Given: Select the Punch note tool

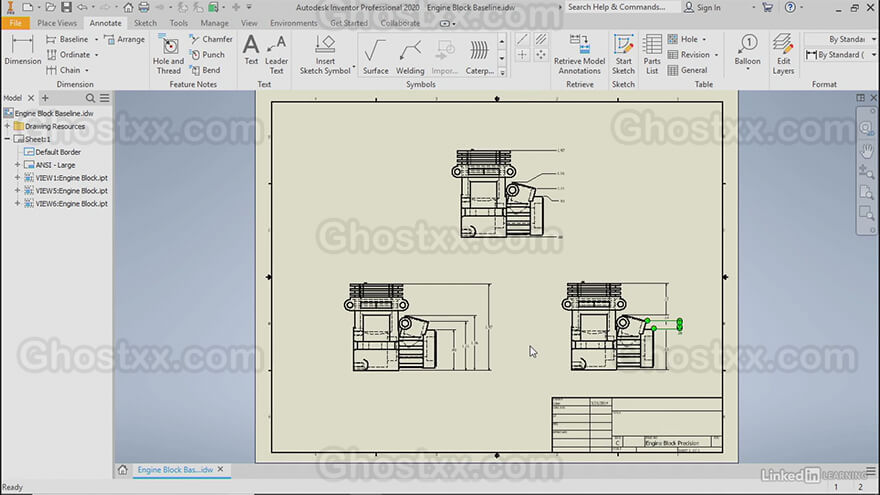Looking at the screenshot, I should 207,54.
